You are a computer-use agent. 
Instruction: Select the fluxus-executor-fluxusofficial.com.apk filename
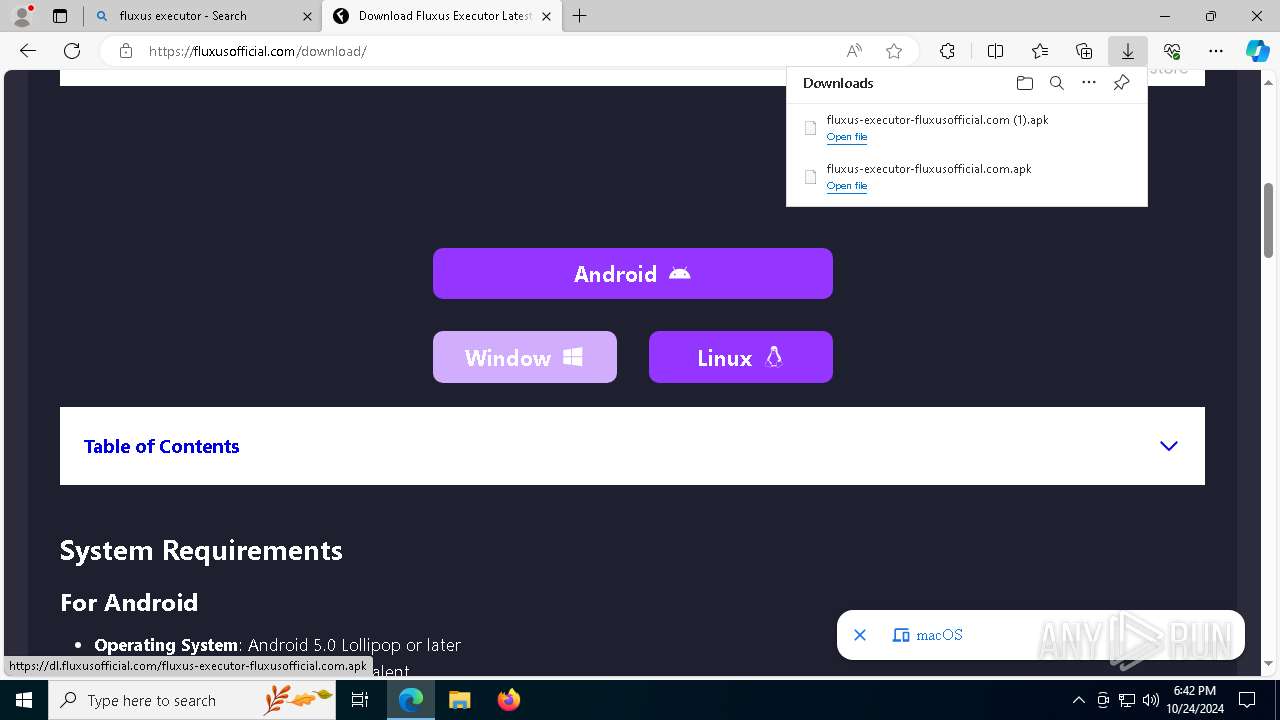click(x=929, y=169)
